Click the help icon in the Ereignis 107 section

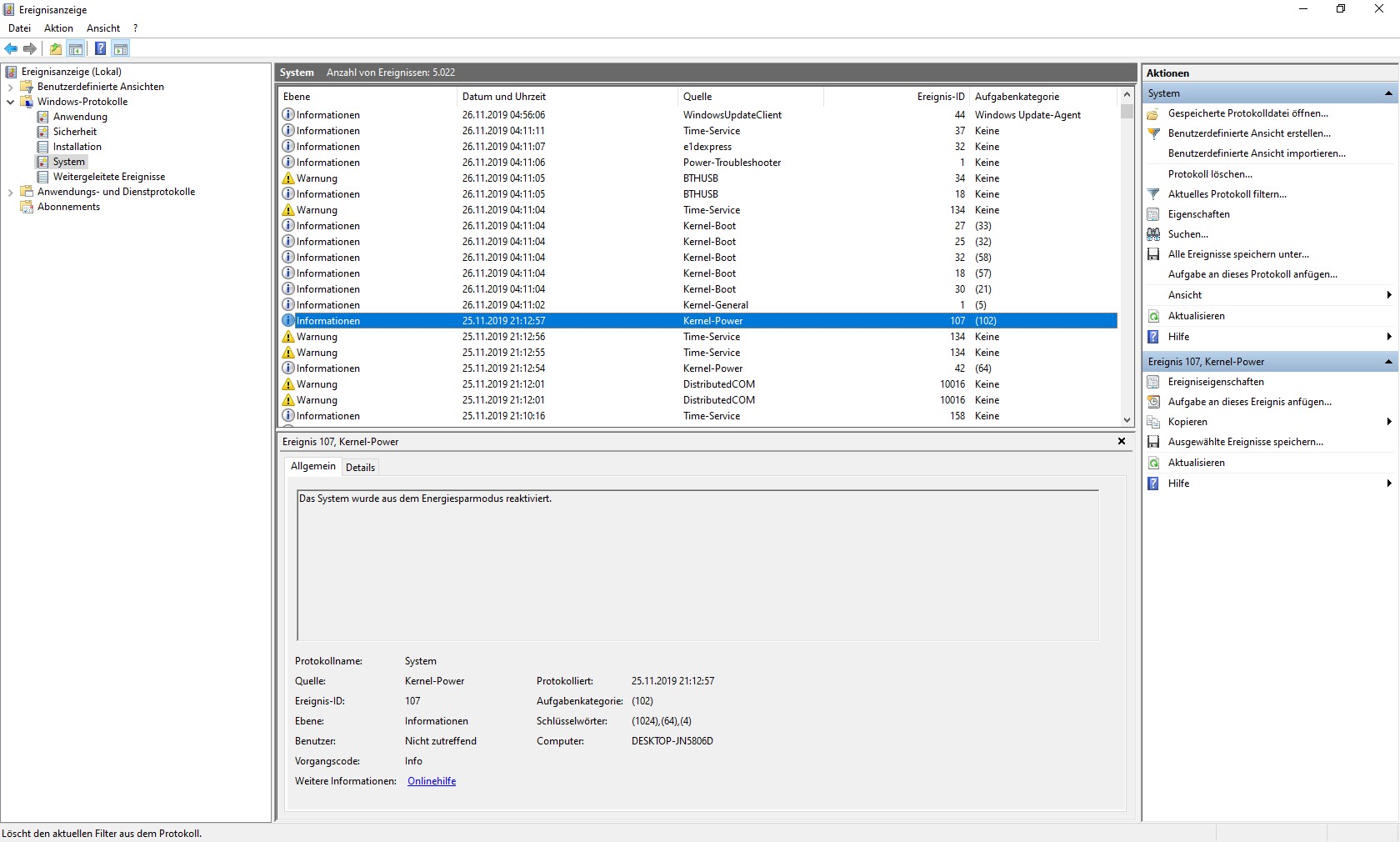1153,484
